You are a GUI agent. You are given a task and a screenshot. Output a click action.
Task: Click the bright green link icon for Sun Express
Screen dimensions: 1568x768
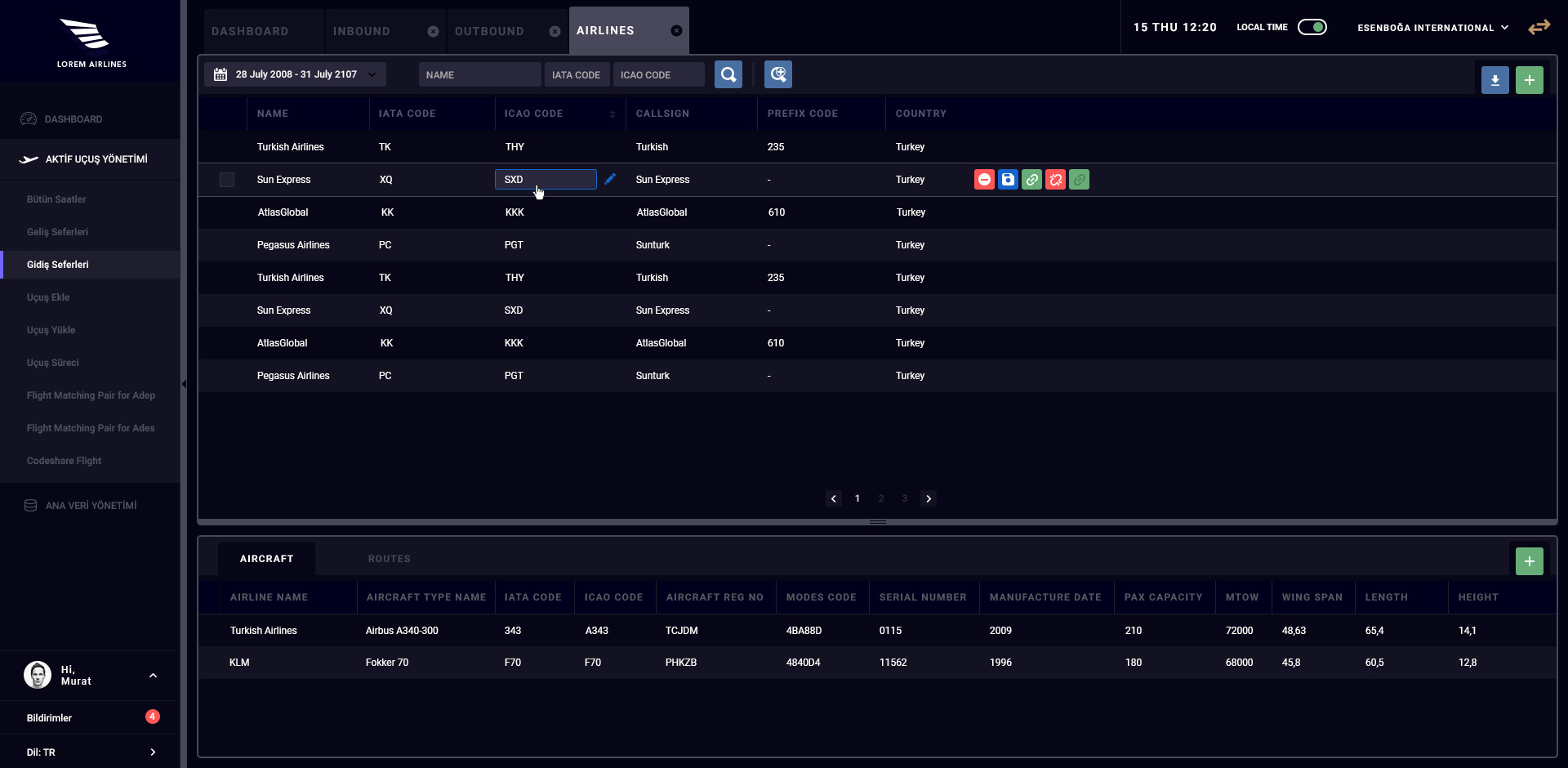click(x=1031, y=180)
